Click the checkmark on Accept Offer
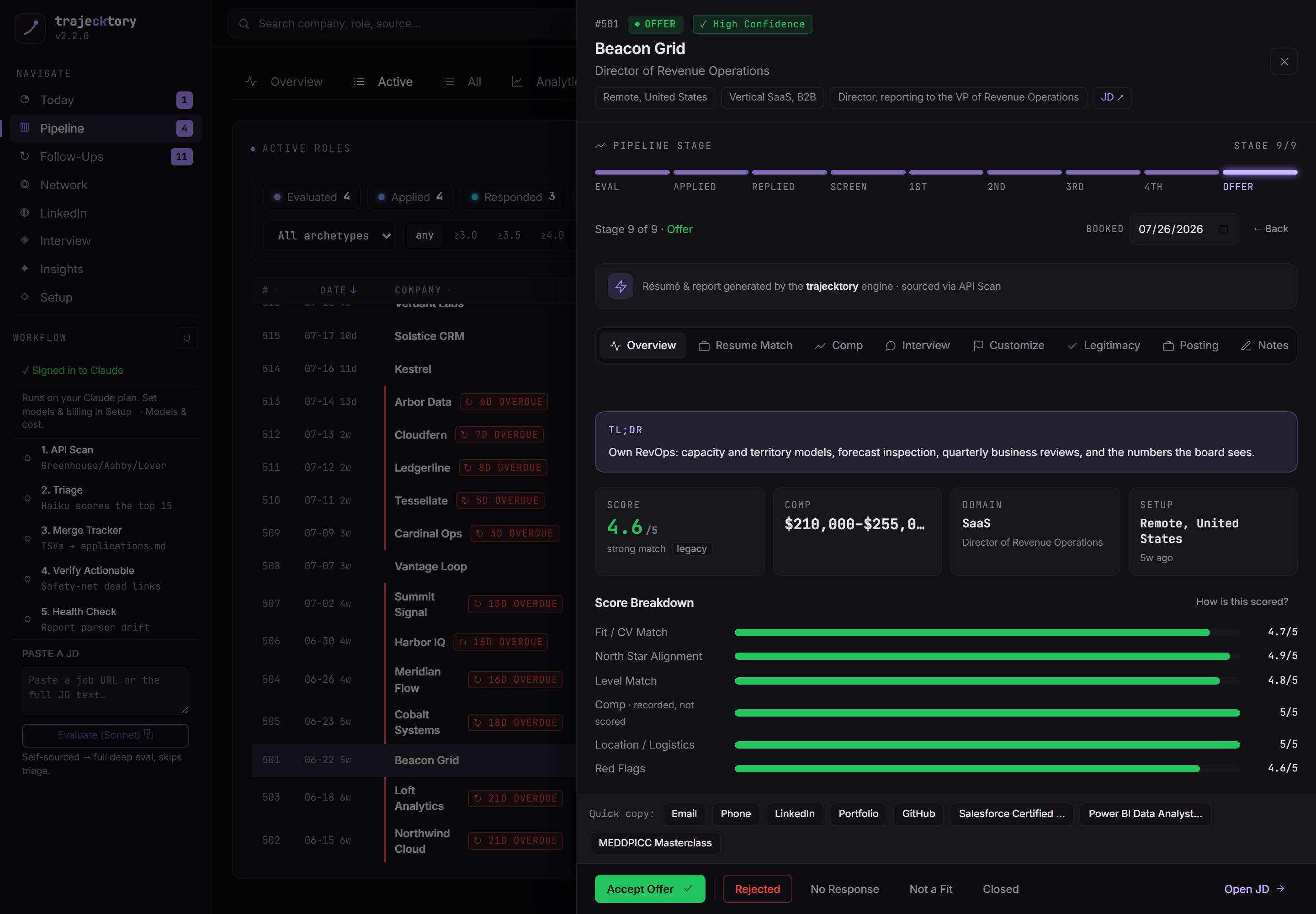The height and width of the screenshot is (914, 1316). [x=688, y=888]
